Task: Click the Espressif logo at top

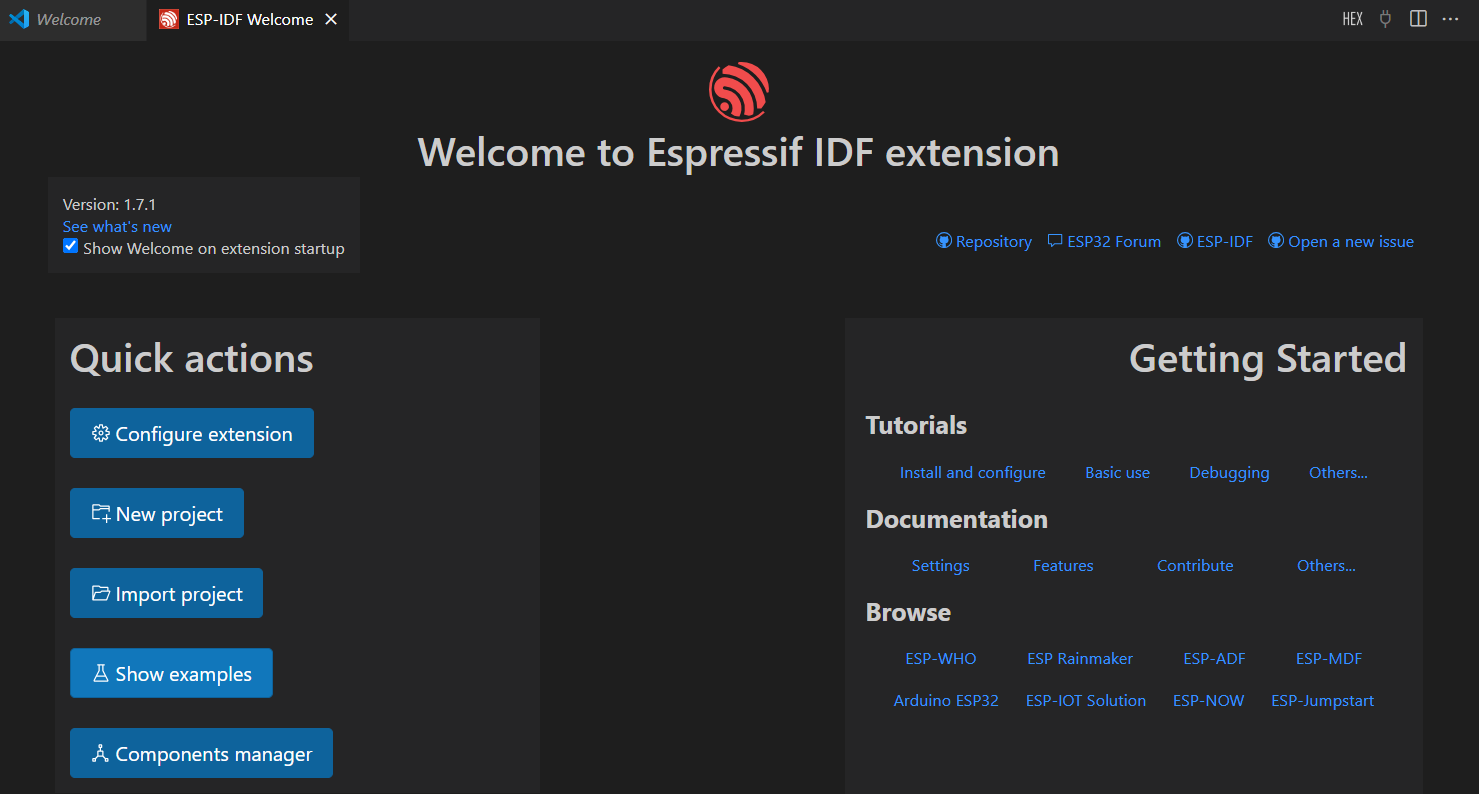Action: [x=739, y=92]
